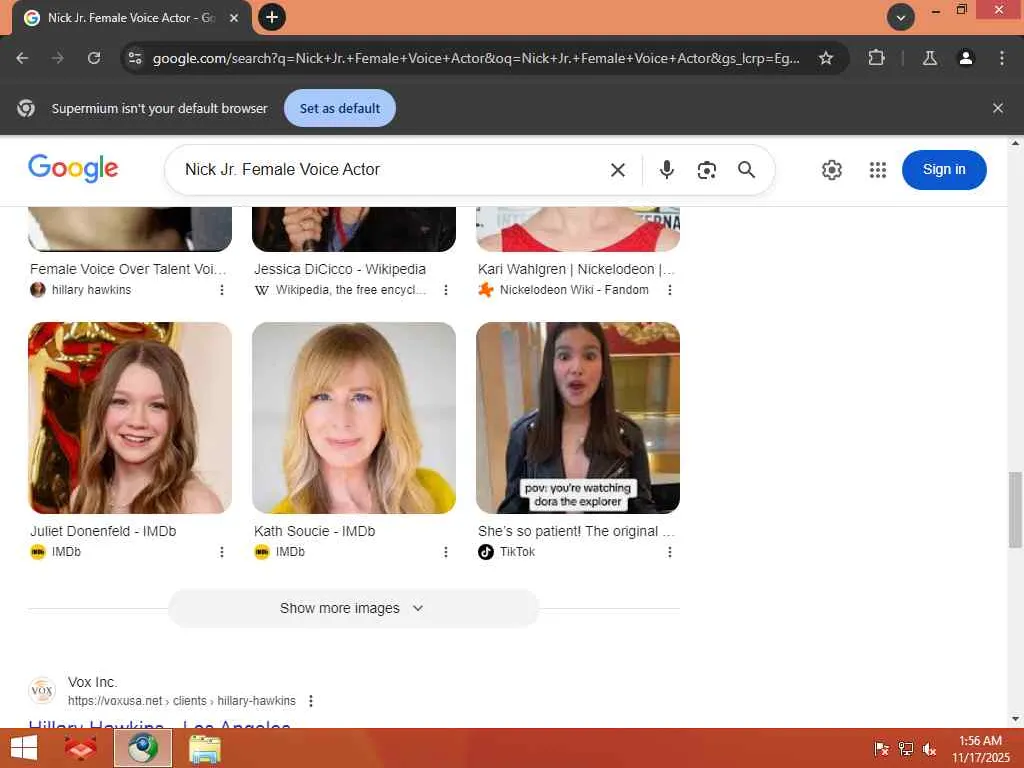Close the Nick Jr. Female Voice Actor tab
This screenshot has width=1024, height=768.
(x=234, y=18)
